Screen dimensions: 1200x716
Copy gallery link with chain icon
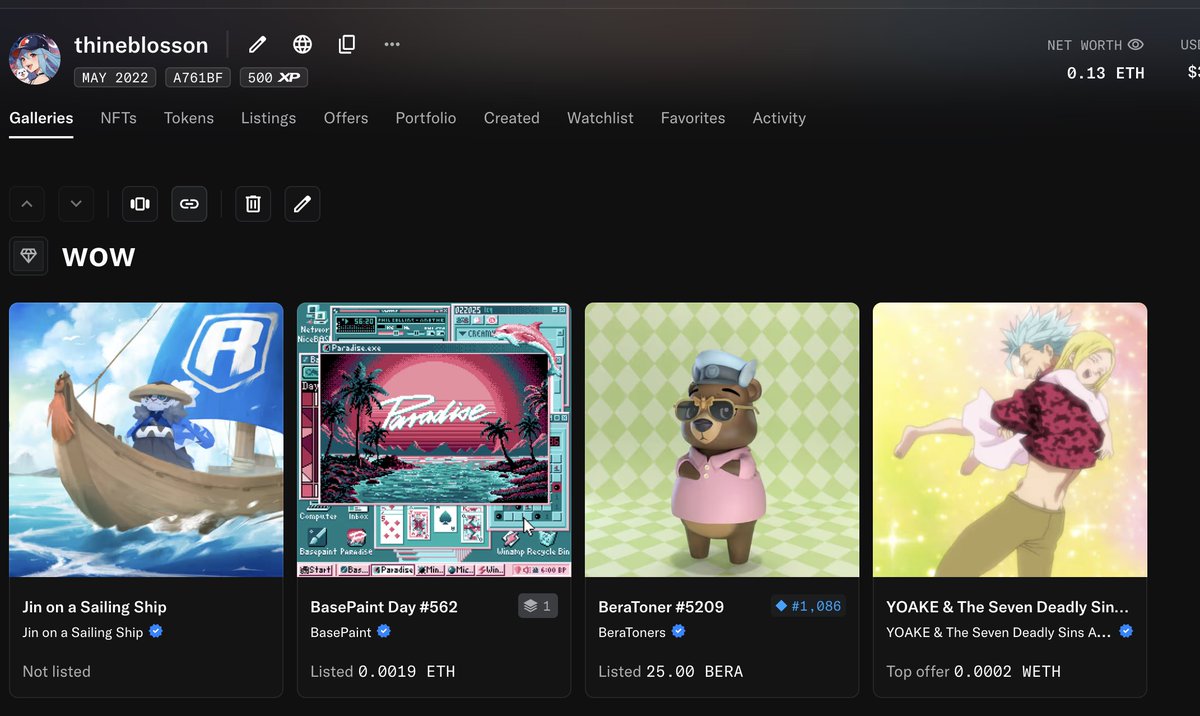pos(189,204)
